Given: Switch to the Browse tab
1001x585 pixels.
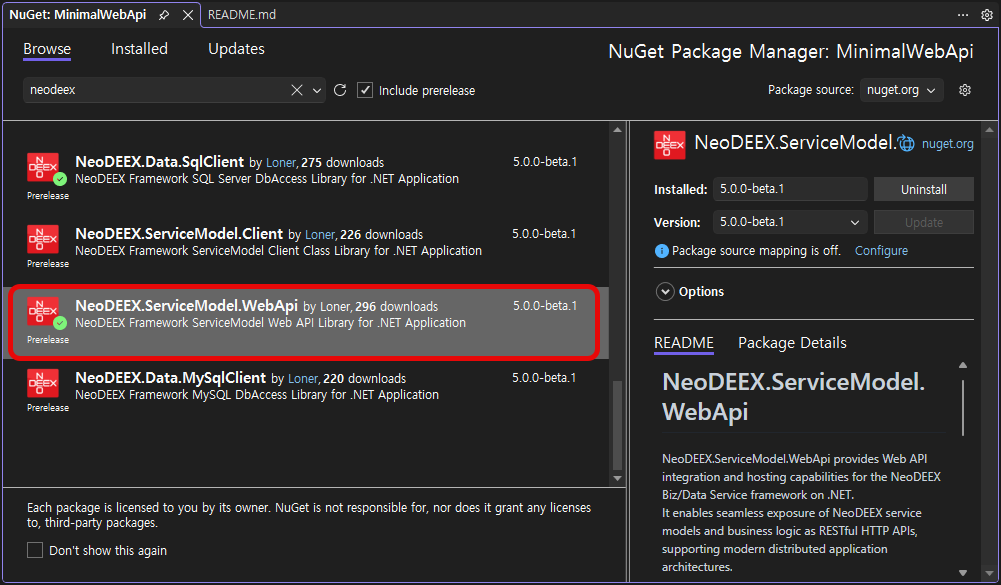Looking at the screenshot, I should point(47,49).
